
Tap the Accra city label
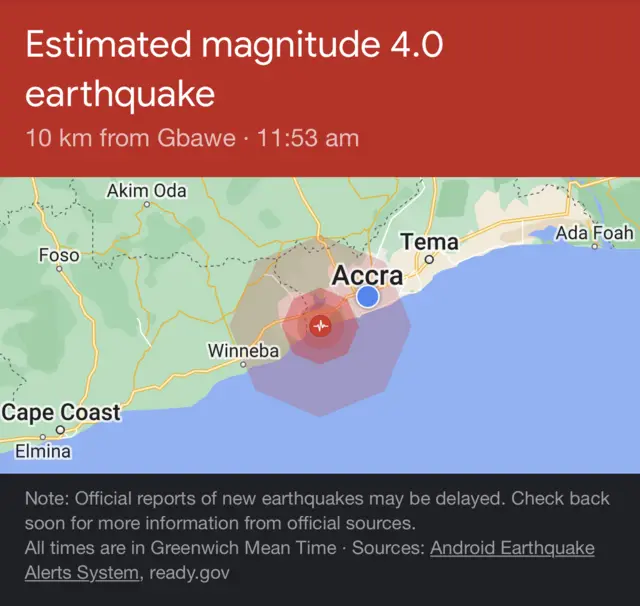click(367, 275)
